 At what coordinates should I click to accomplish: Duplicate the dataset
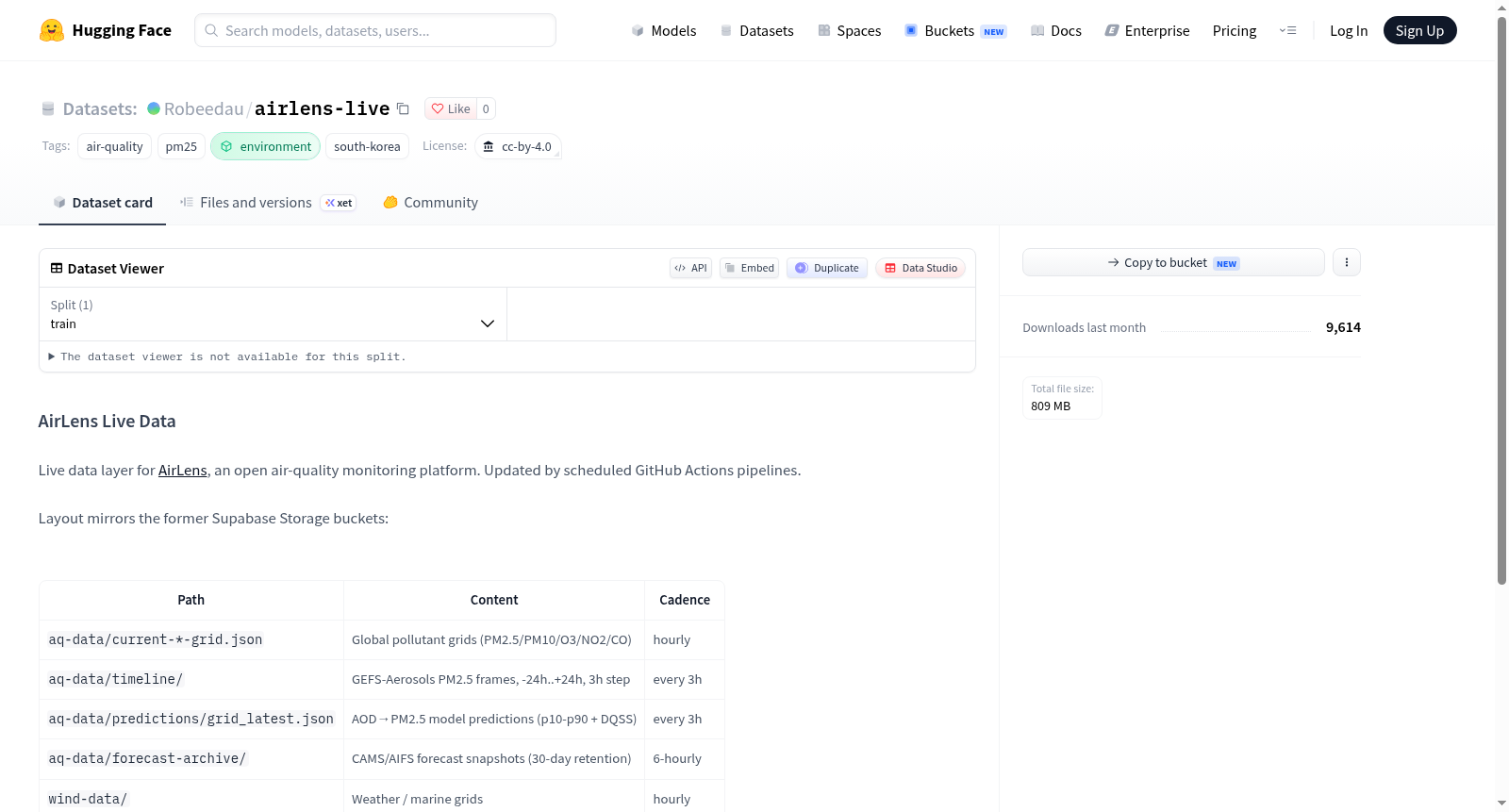pos(827,268)
